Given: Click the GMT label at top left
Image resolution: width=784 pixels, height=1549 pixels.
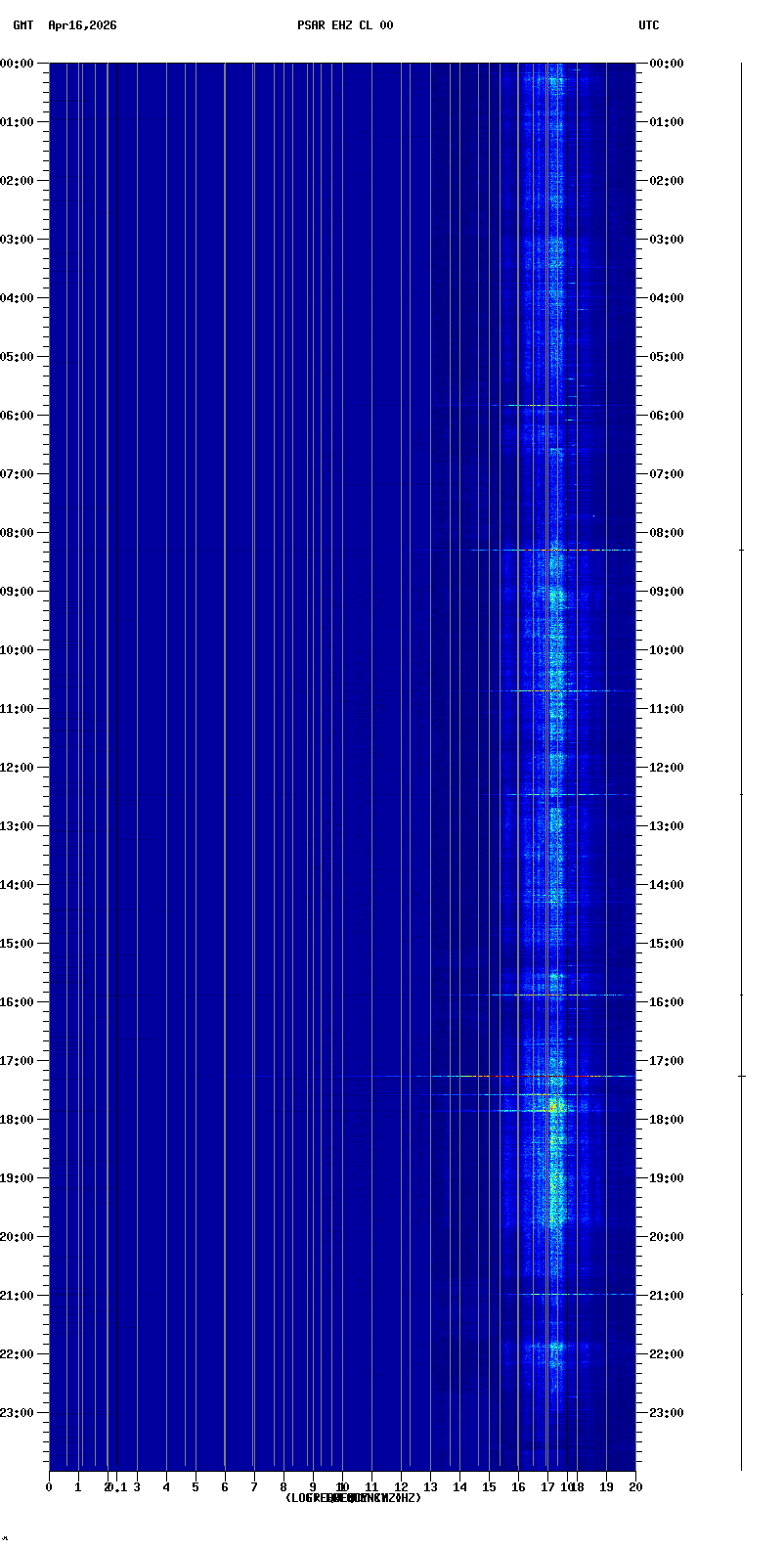Looking at the screenshot, I should [22, 25].
